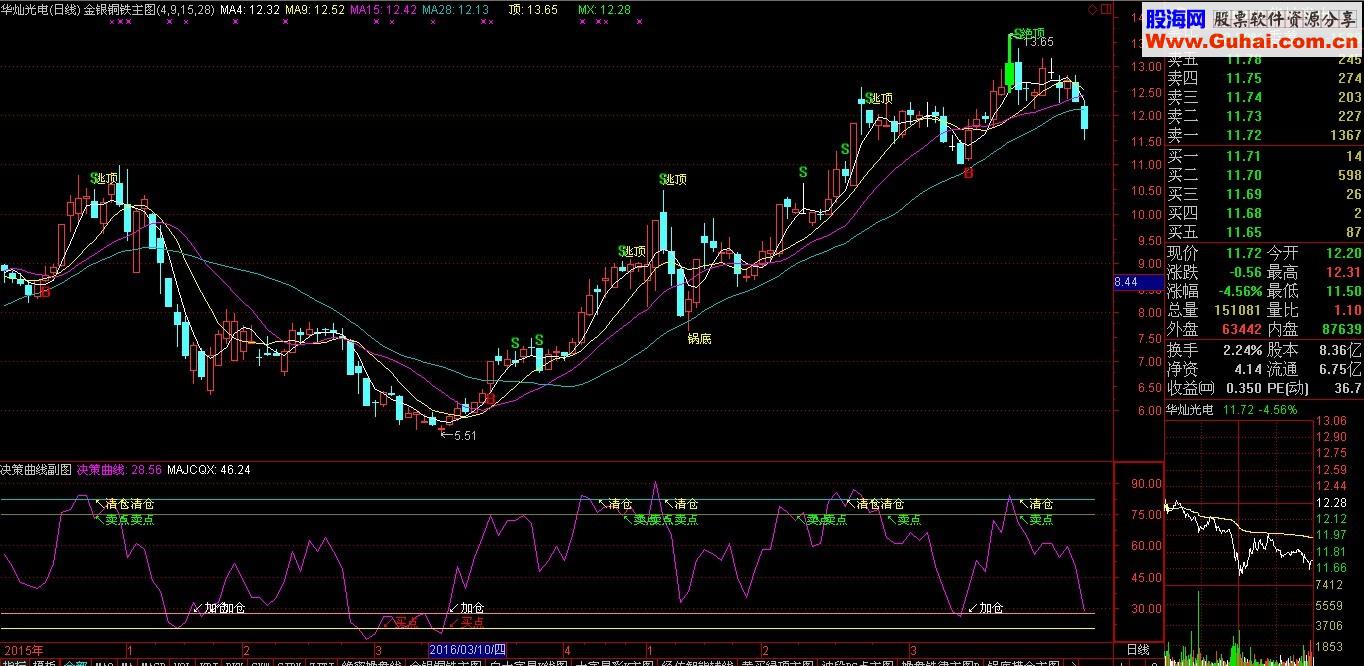This screenshot has width=1364, height=666.
Task: Click the 13.65 high price label
Action: 1038,42
